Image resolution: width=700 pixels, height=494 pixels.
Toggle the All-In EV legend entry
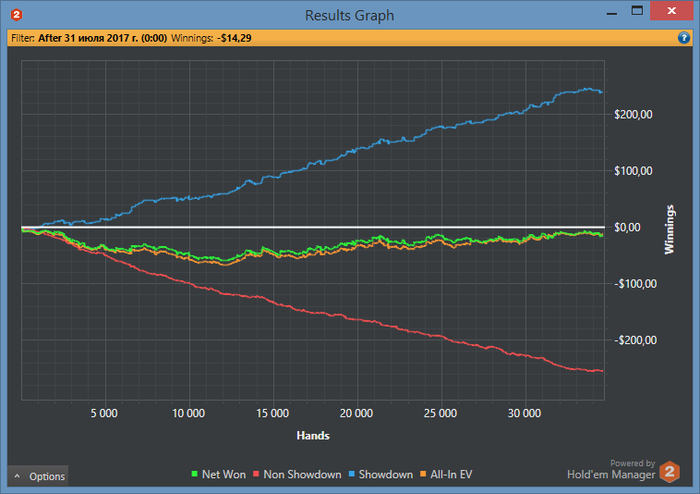click(446, 474)
